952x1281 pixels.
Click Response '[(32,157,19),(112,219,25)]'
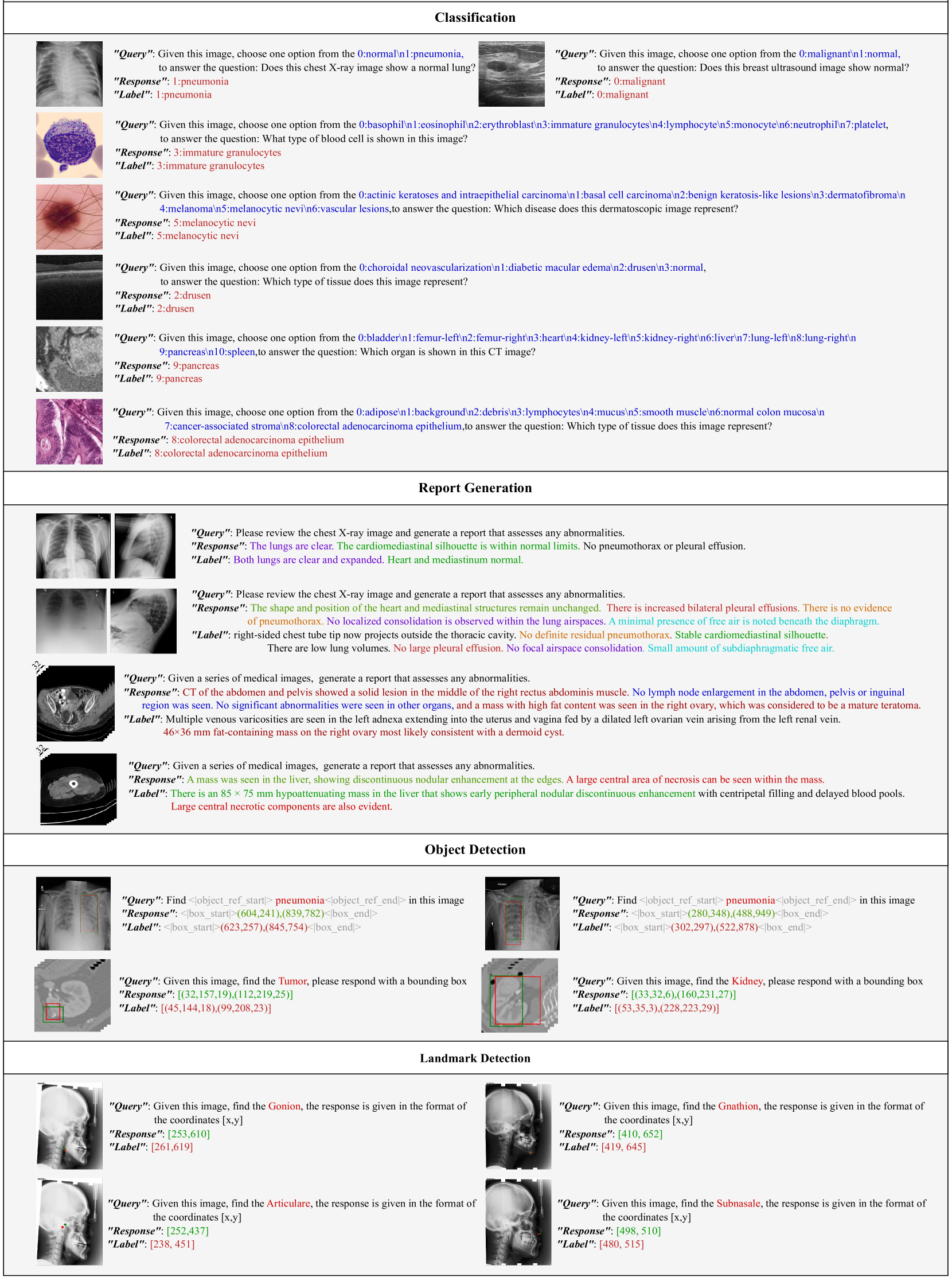pyautogui.click(x=236, y=995)
